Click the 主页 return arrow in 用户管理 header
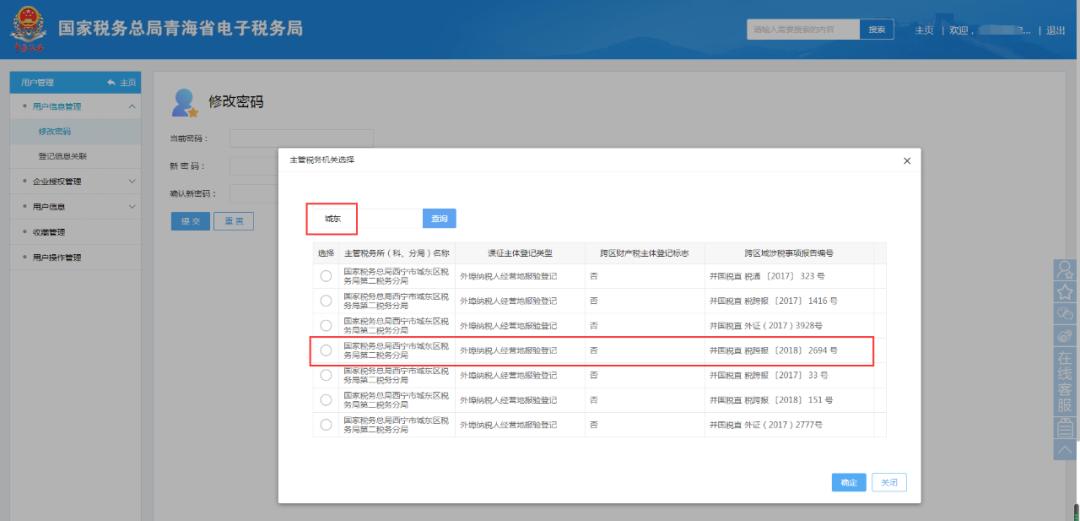Viewport: 1080px width, 521px height. (121, 82)
